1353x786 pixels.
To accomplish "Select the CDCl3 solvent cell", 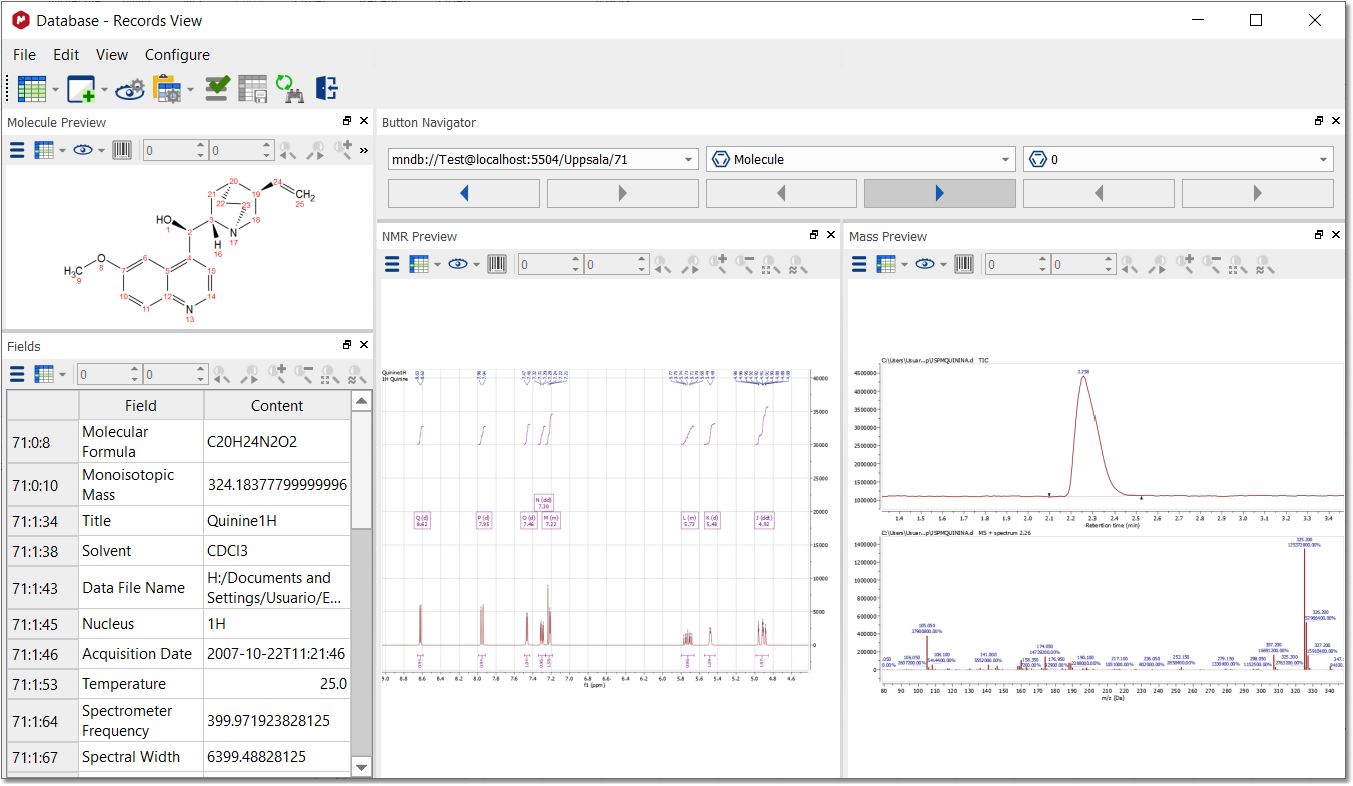I will (277, 551).
